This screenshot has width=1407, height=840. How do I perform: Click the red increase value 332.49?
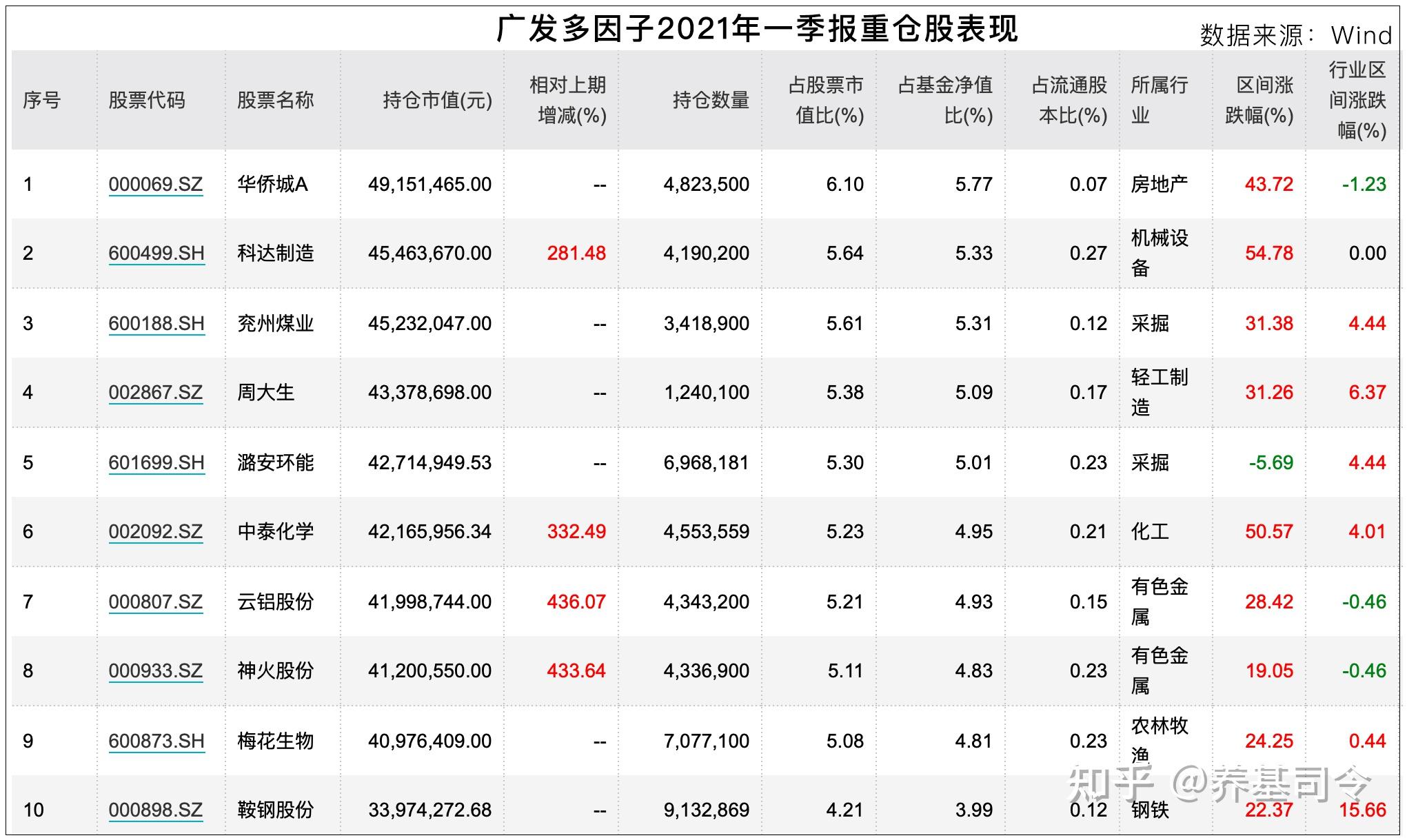point(577,532)
